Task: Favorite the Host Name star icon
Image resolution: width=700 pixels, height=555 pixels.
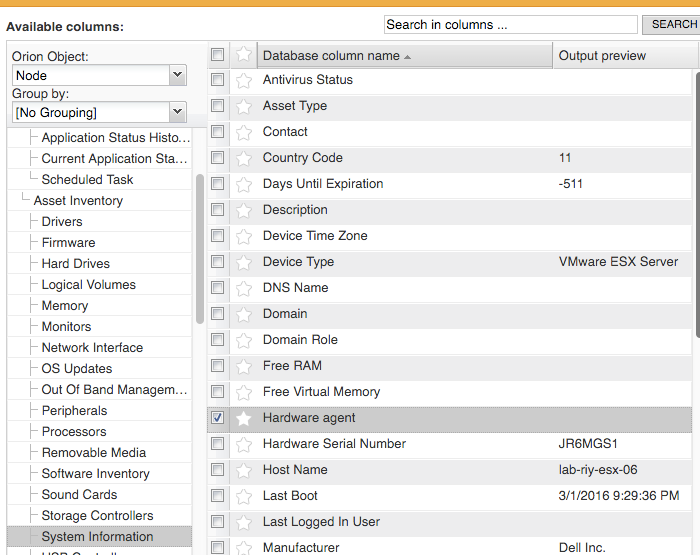Action: [244, 470]
